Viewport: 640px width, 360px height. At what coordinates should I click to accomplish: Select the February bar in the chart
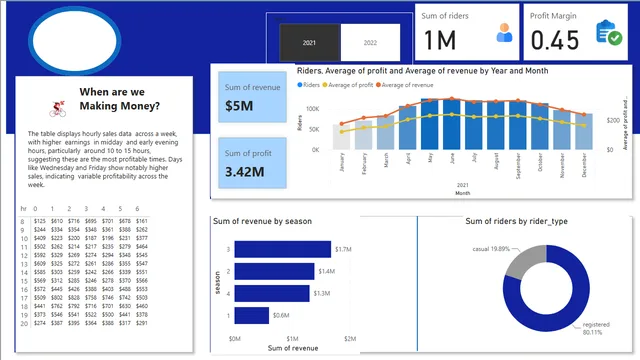point(364,135)
